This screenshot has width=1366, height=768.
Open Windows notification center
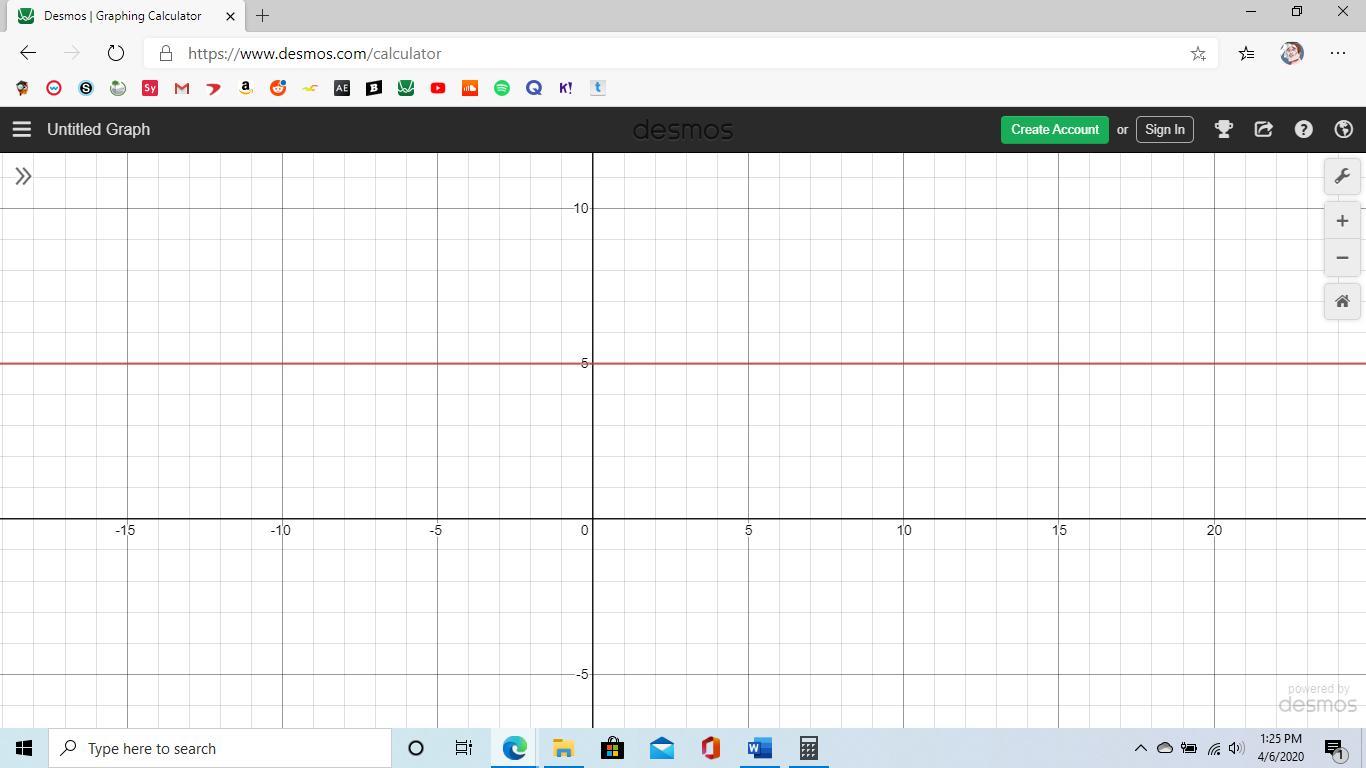pyautogui.click(x=1335, y=748)
